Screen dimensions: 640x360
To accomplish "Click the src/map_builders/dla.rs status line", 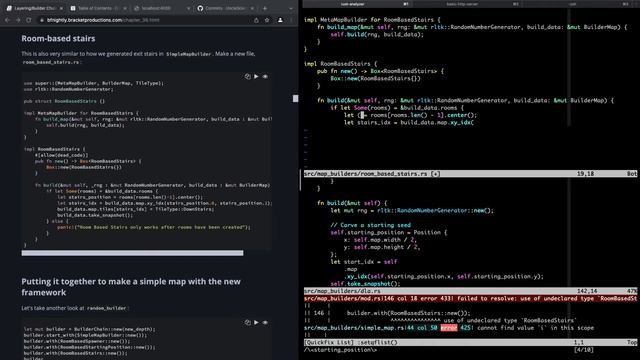I will [x=470, y=291].
